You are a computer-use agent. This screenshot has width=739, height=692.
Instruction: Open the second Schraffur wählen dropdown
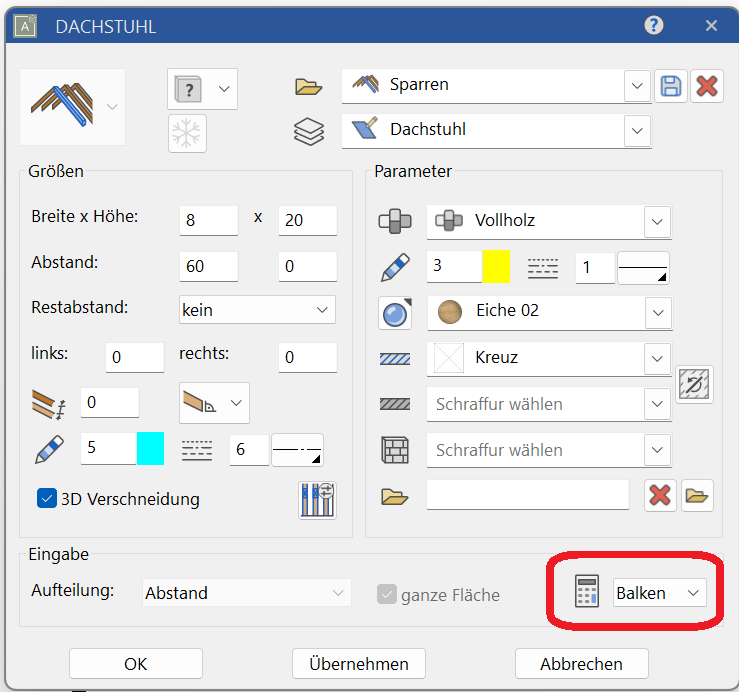(657, 450)
